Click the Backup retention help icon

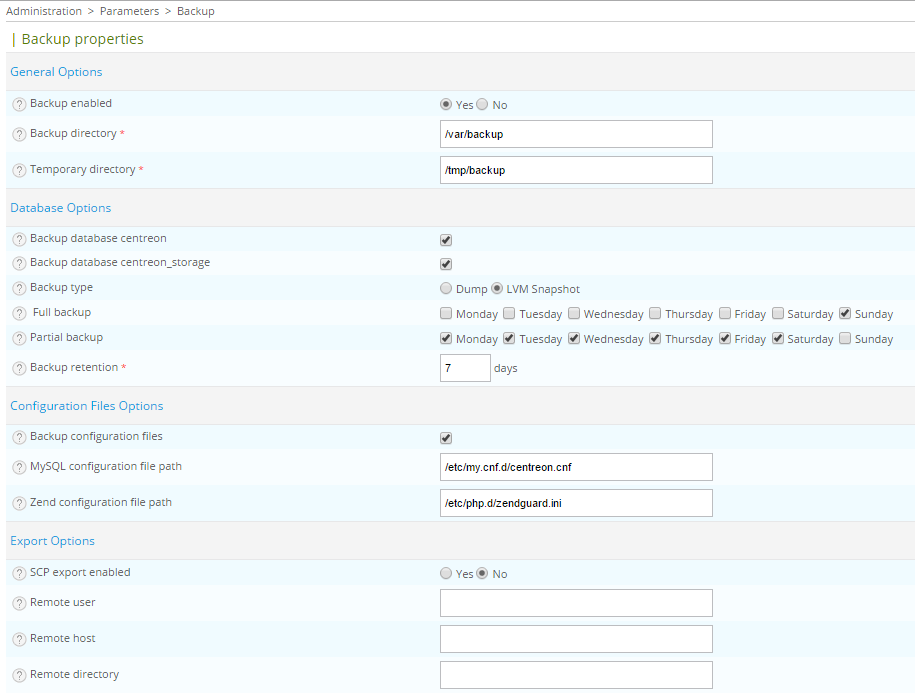(19, 367)
